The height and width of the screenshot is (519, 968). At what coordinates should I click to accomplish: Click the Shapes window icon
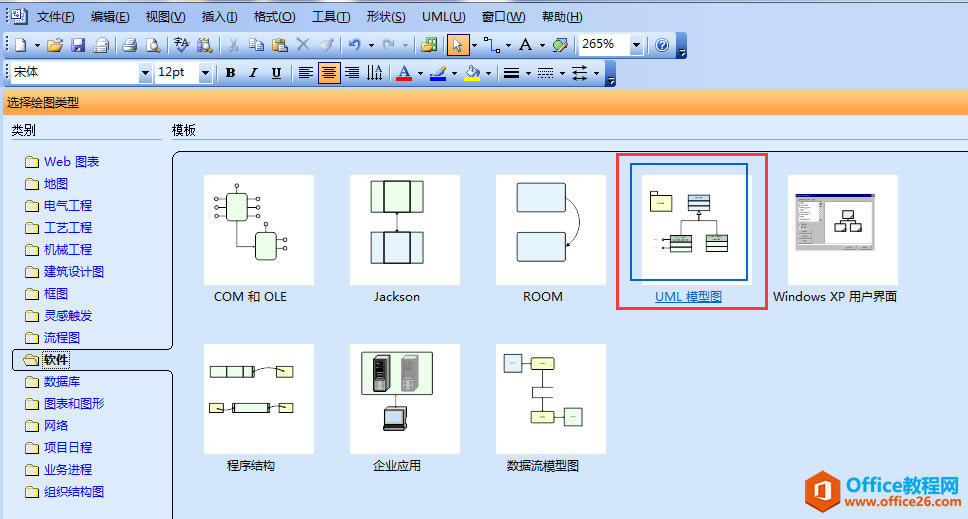click(428, 45)
